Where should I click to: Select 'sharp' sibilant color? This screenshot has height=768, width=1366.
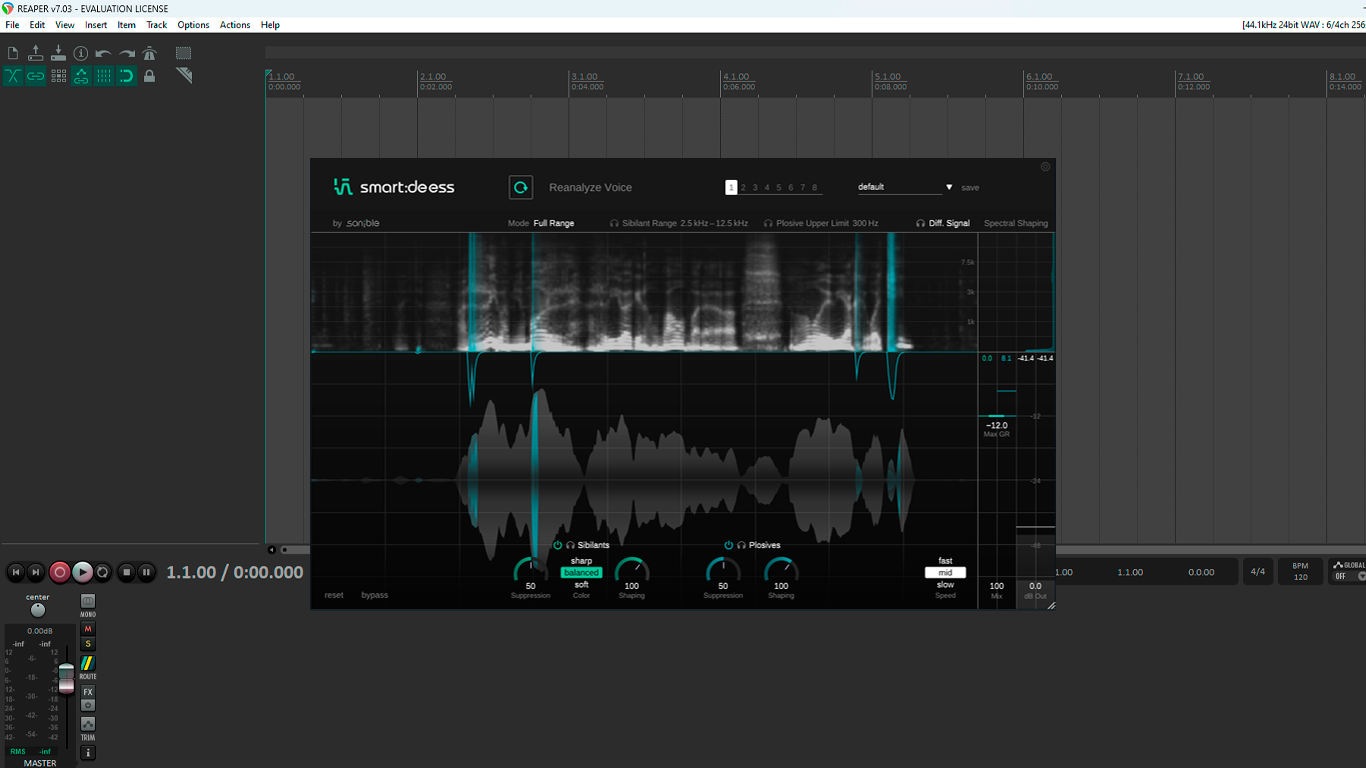tap(581, 561)
